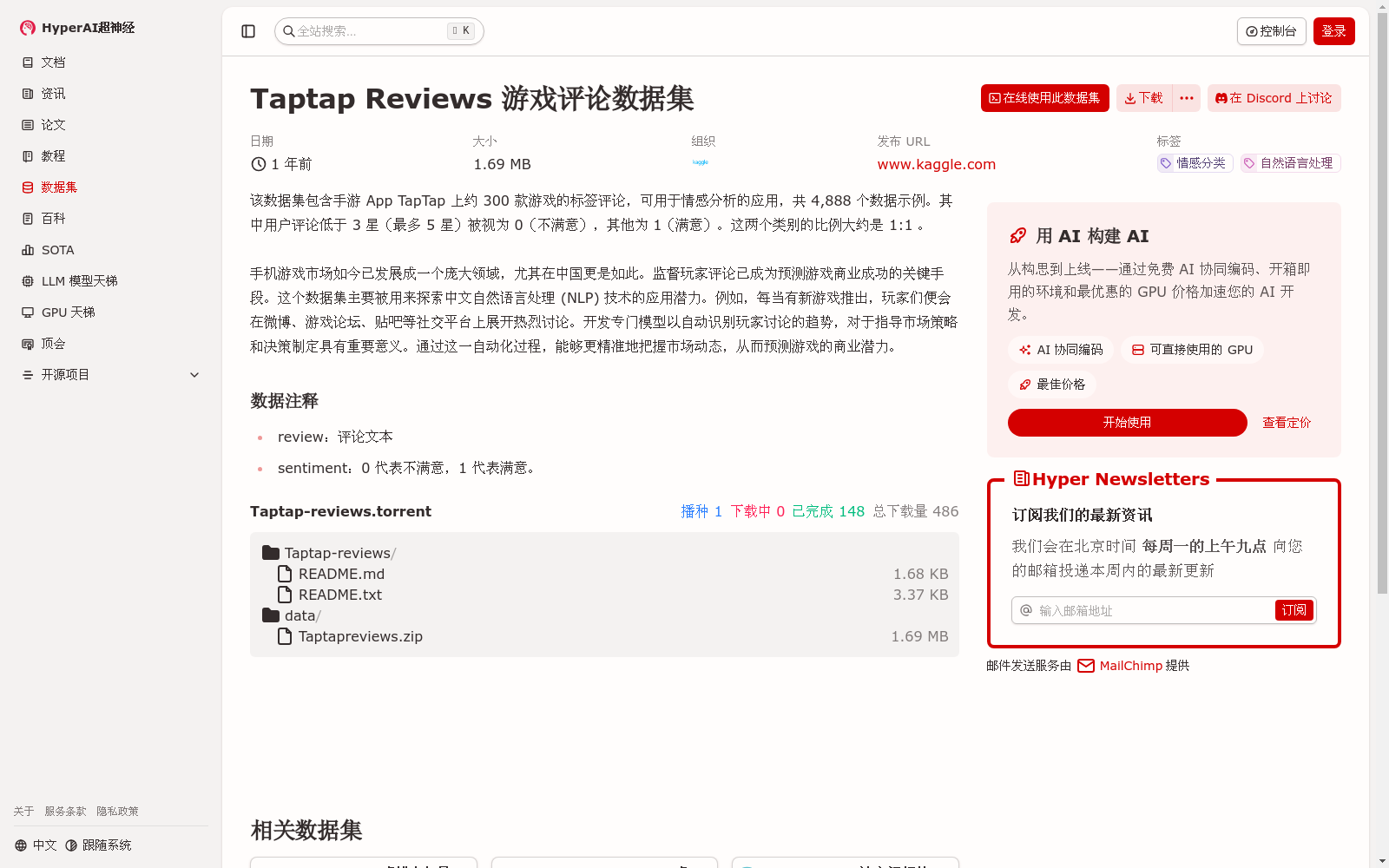Select the 资讯 icon in sidebar
Viewport: 1389px width, 868px height.
[x=28, y=93]
